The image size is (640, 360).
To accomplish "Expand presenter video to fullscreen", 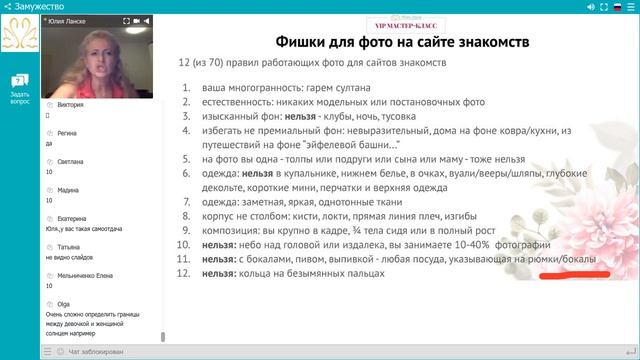I will point(126,21).
